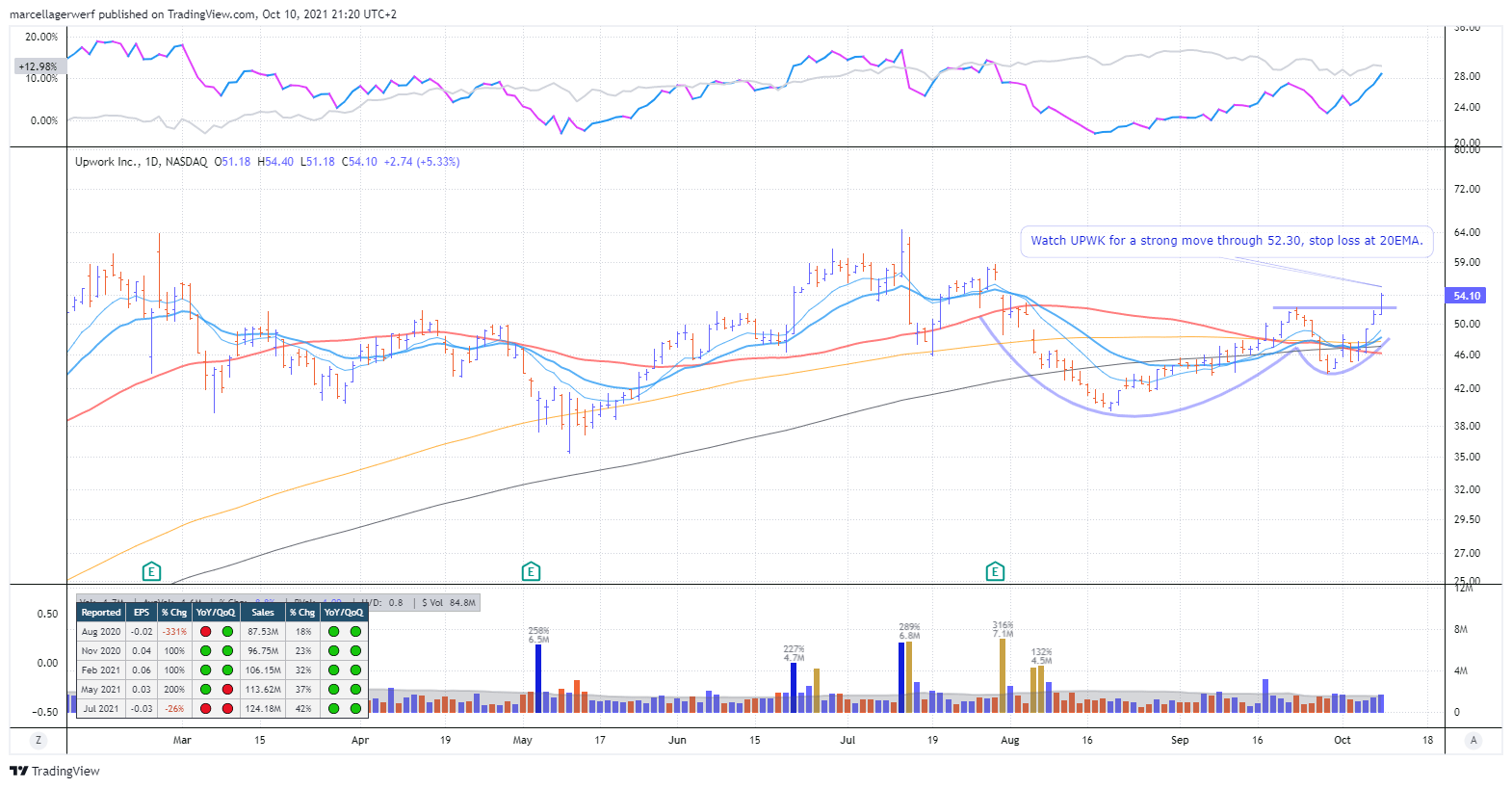The width and height of the screenshot is (1512, 788).
Task: Click the 20.00% indicator axis label
Action: tap(41, 37)
